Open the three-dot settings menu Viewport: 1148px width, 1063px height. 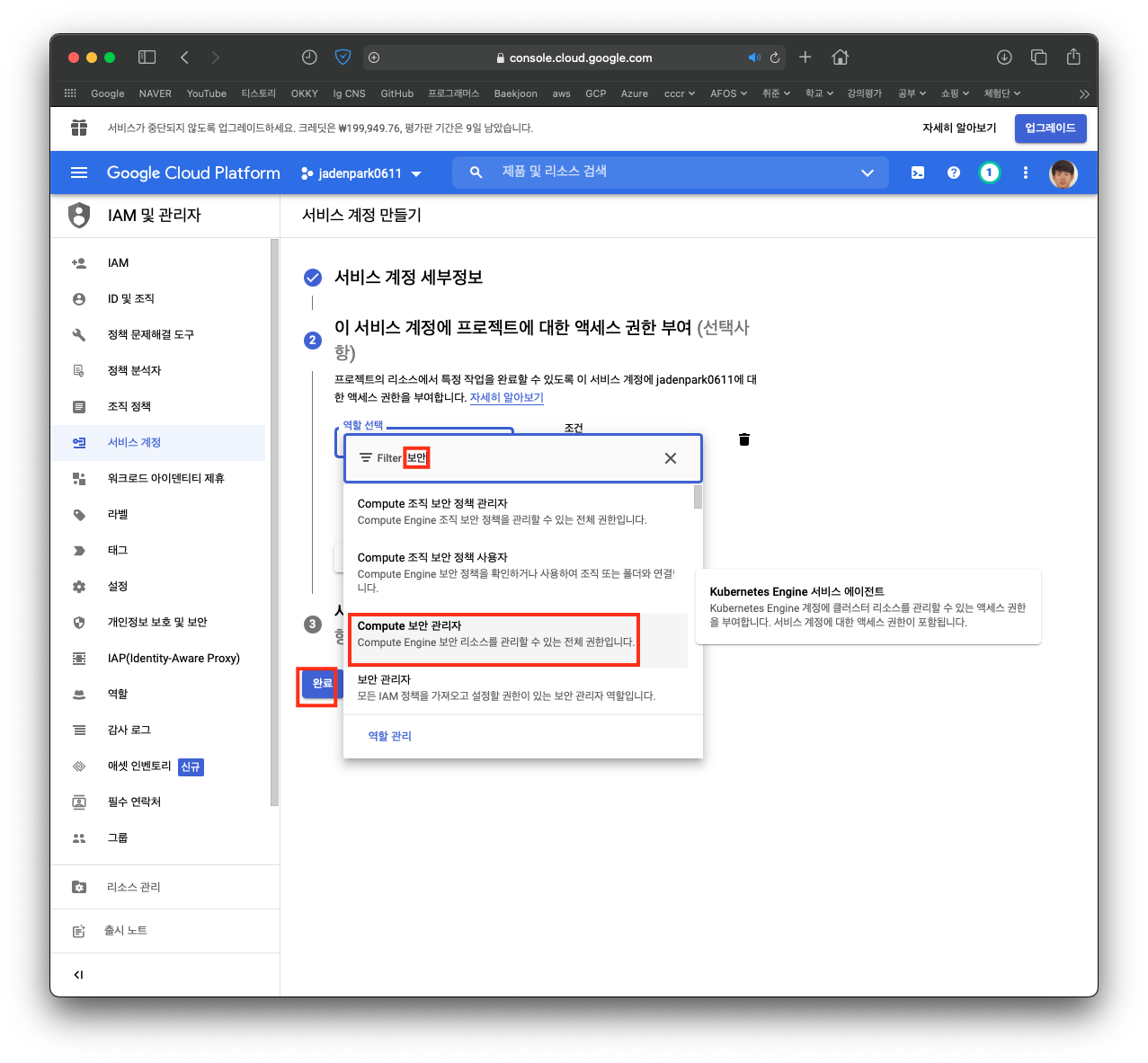(x=1026, y=173)
